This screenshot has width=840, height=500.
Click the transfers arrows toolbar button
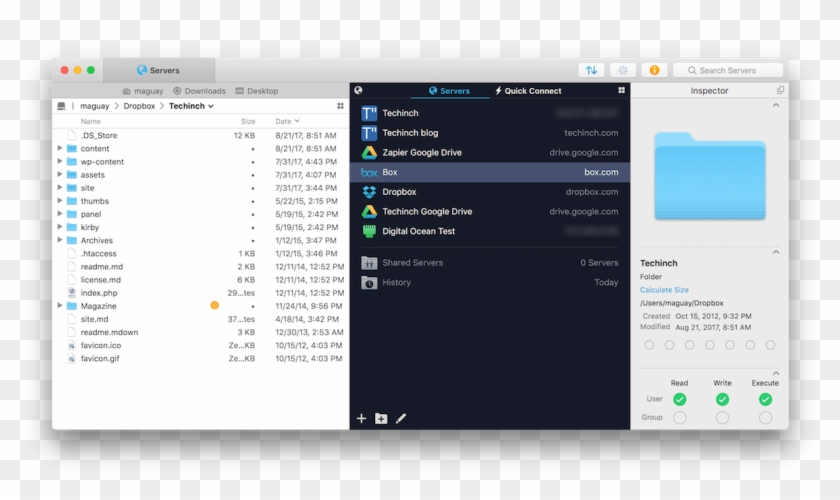591,70
